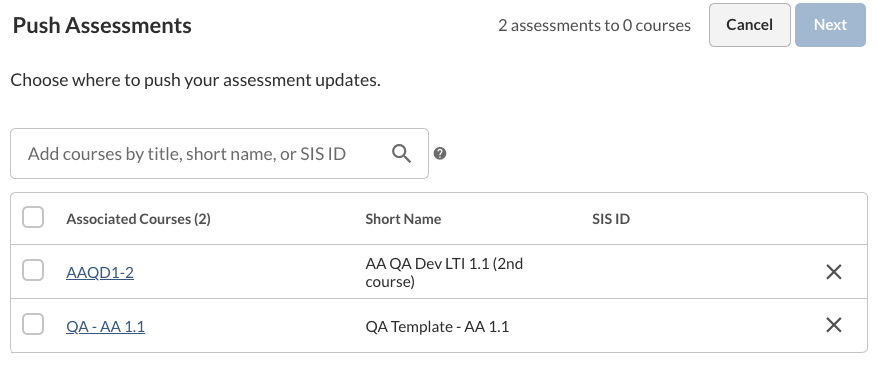Check the box for AAQD1-2

[33, 270]
